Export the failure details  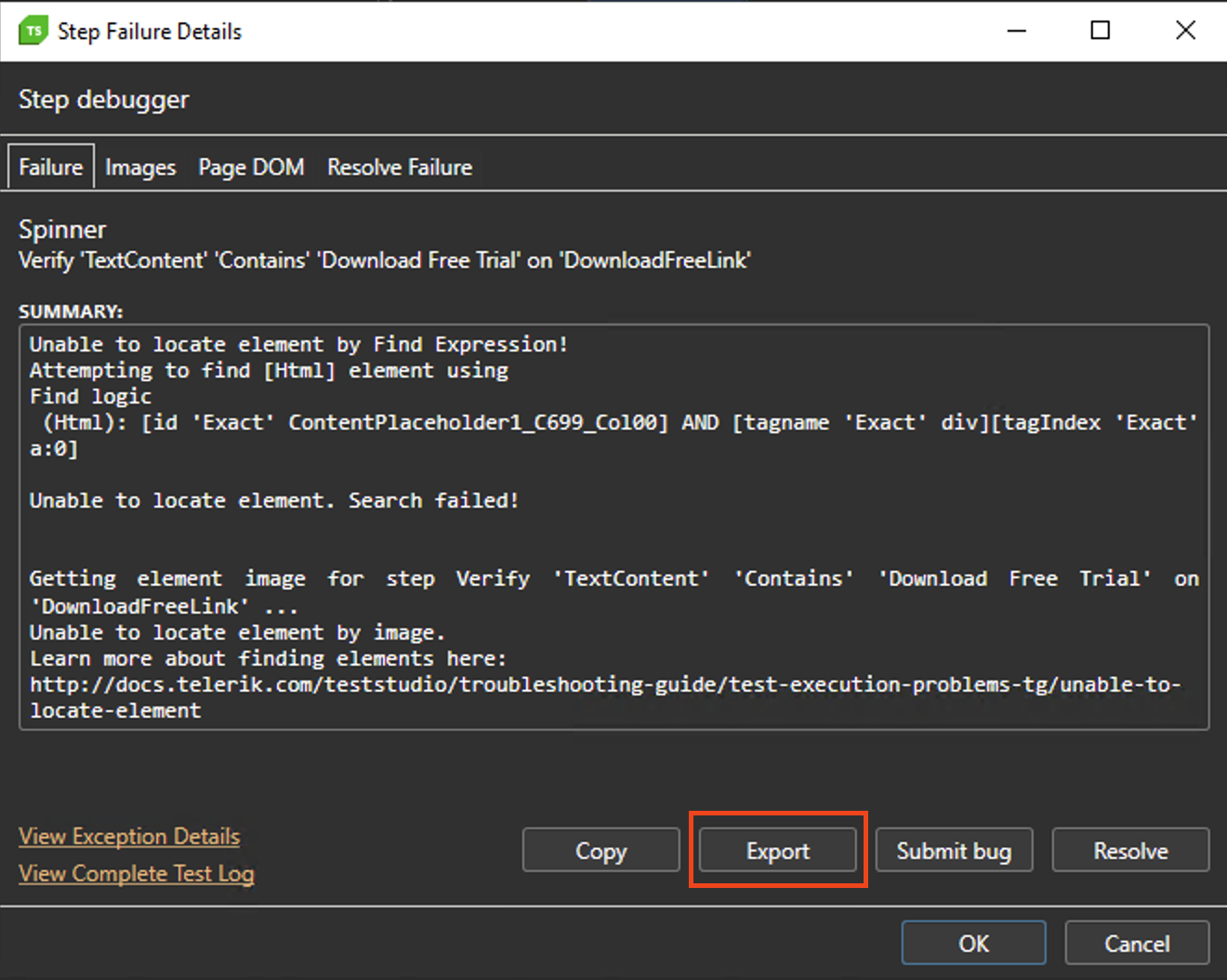coord(777,851)
